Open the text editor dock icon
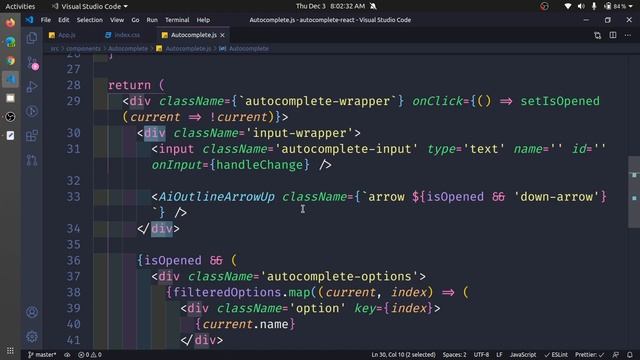The image size is (640, 360). click(10, 136)
